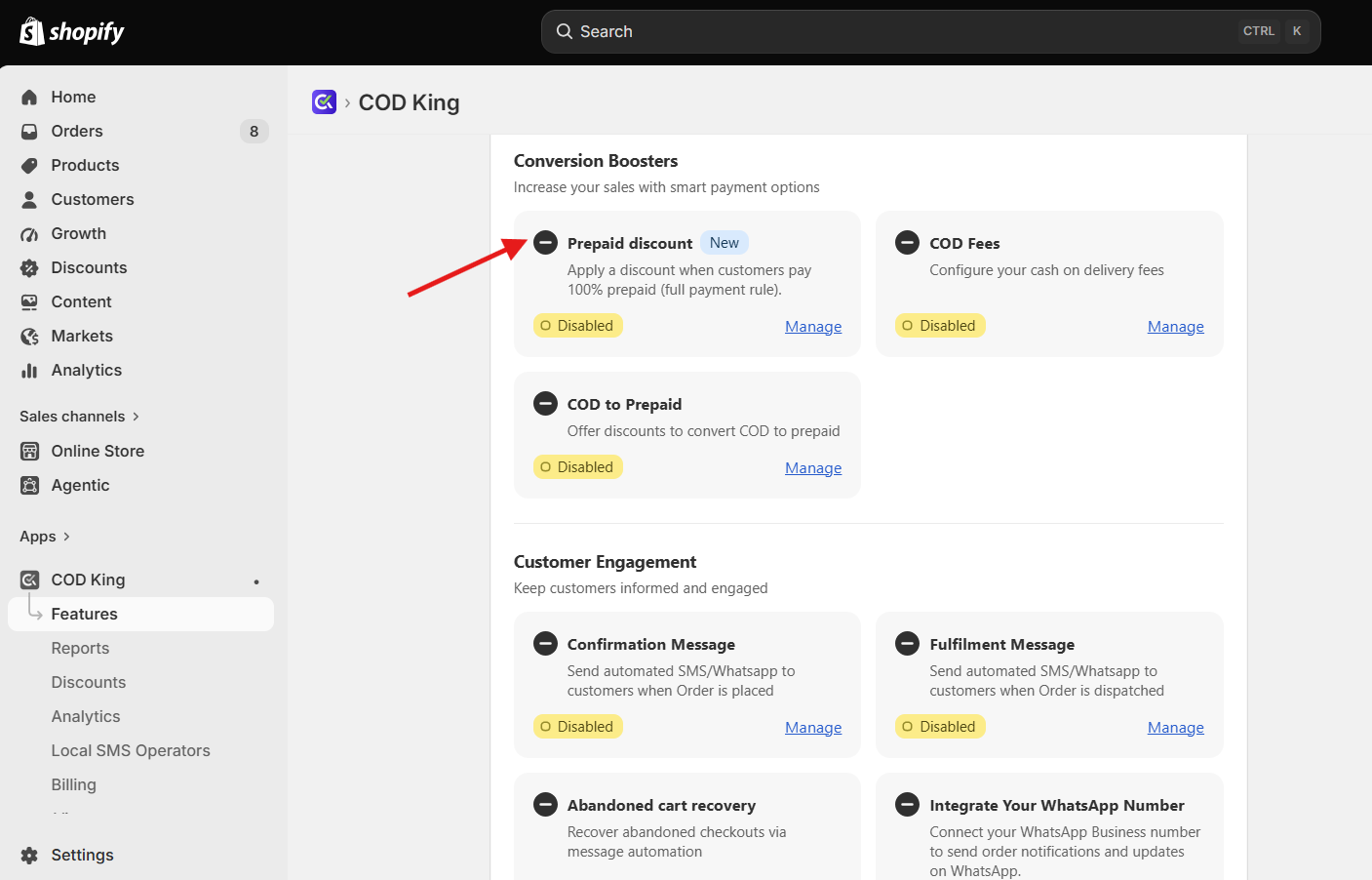Click the search magnifier icon
This screenshot has height=880, width=1372.
pos(565,31)
